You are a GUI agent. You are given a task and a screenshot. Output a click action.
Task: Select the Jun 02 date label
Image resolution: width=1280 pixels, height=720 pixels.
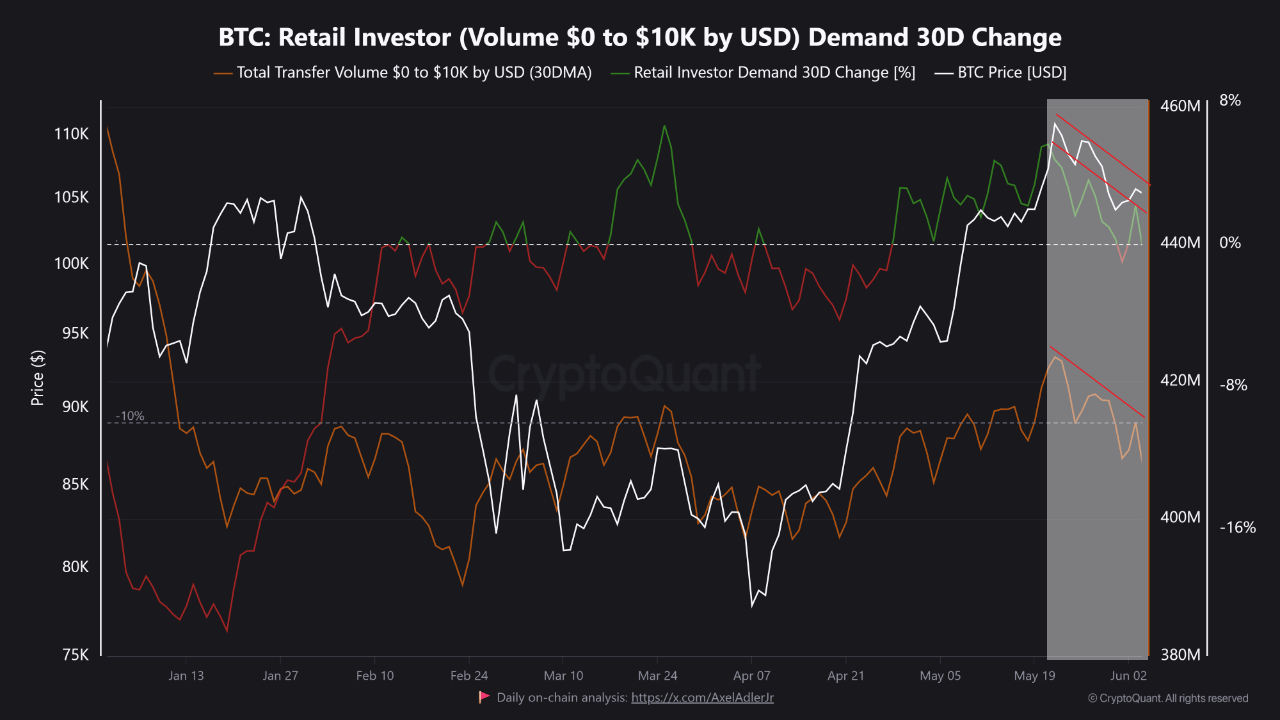[x=1128, y=676]
